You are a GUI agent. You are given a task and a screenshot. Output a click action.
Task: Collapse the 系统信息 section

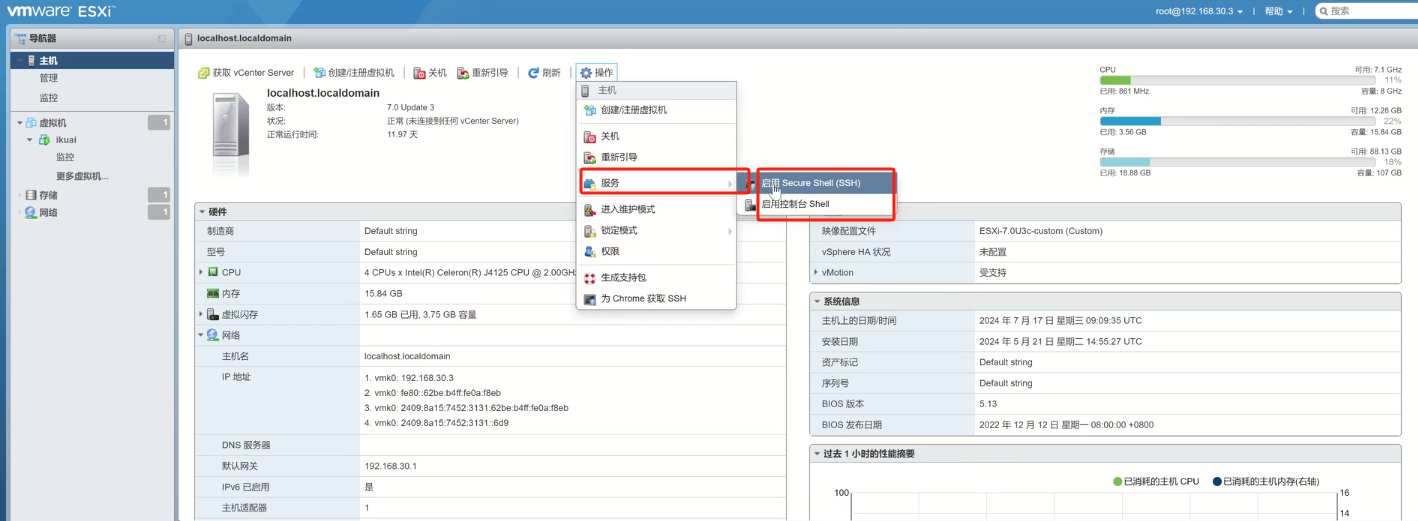(817, 301)
